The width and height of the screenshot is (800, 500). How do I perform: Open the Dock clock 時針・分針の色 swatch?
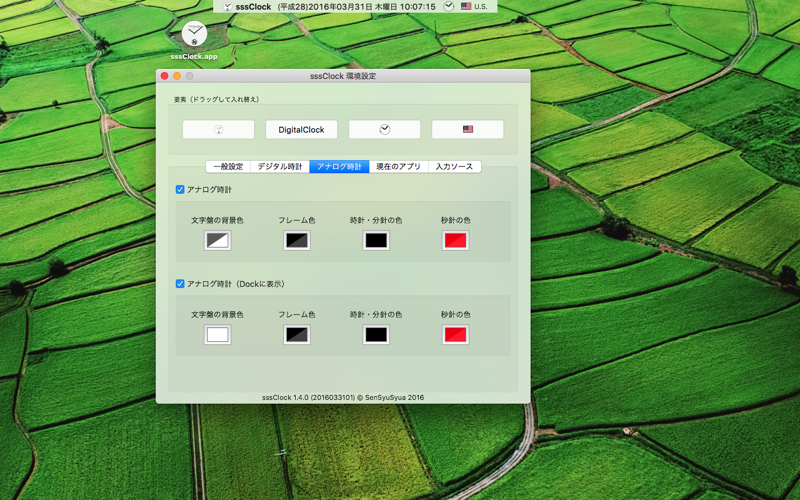[376, 335]
